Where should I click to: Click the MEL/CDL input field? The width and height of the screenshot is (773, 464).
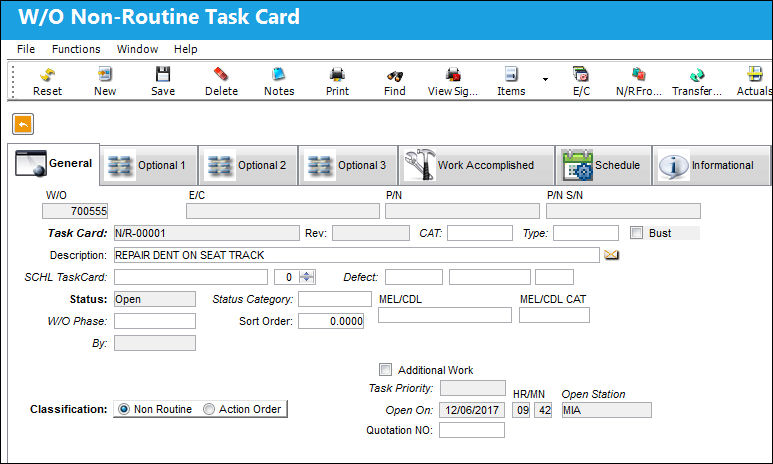tap(445, 315)
